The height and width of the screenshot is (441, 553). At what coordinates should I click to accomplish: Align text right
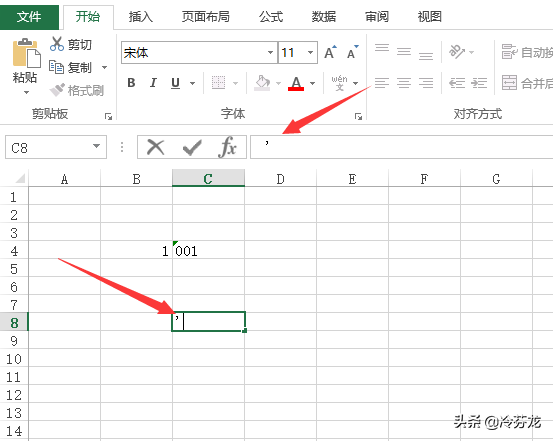[x=426, y=83]
